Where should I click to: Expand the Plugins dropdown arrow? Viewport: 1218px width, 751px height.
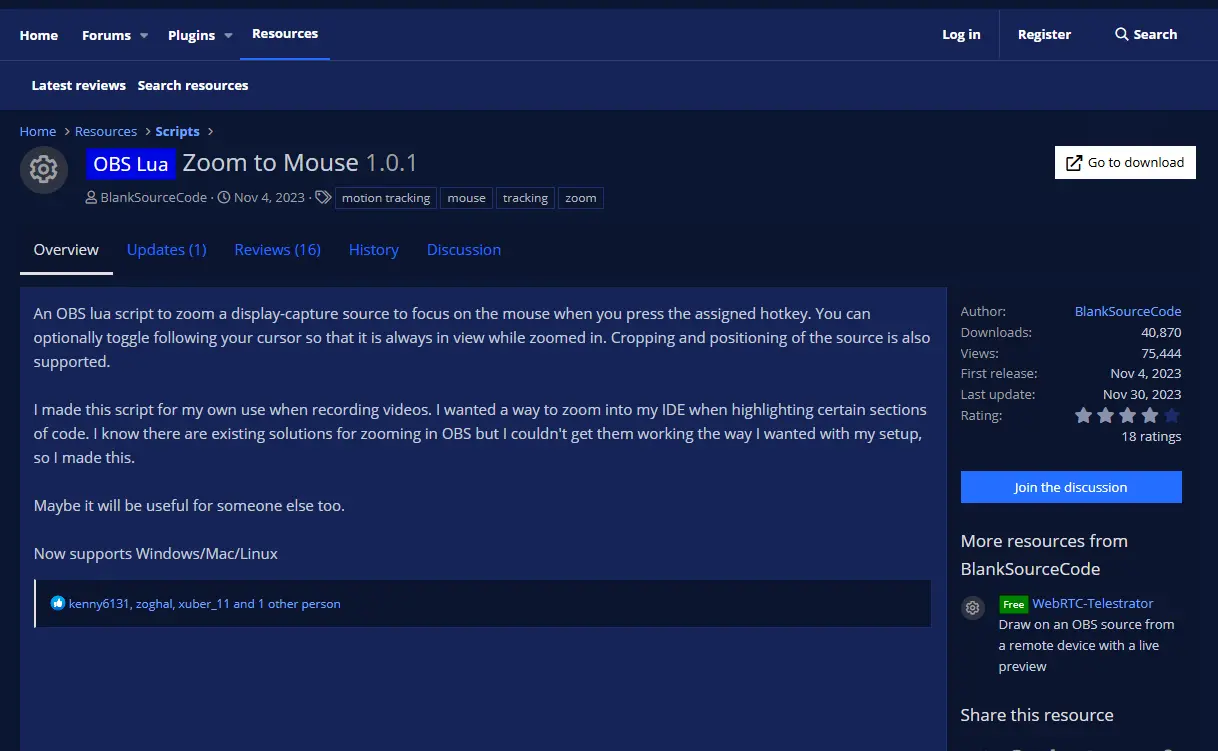click(x=228, y=35)
